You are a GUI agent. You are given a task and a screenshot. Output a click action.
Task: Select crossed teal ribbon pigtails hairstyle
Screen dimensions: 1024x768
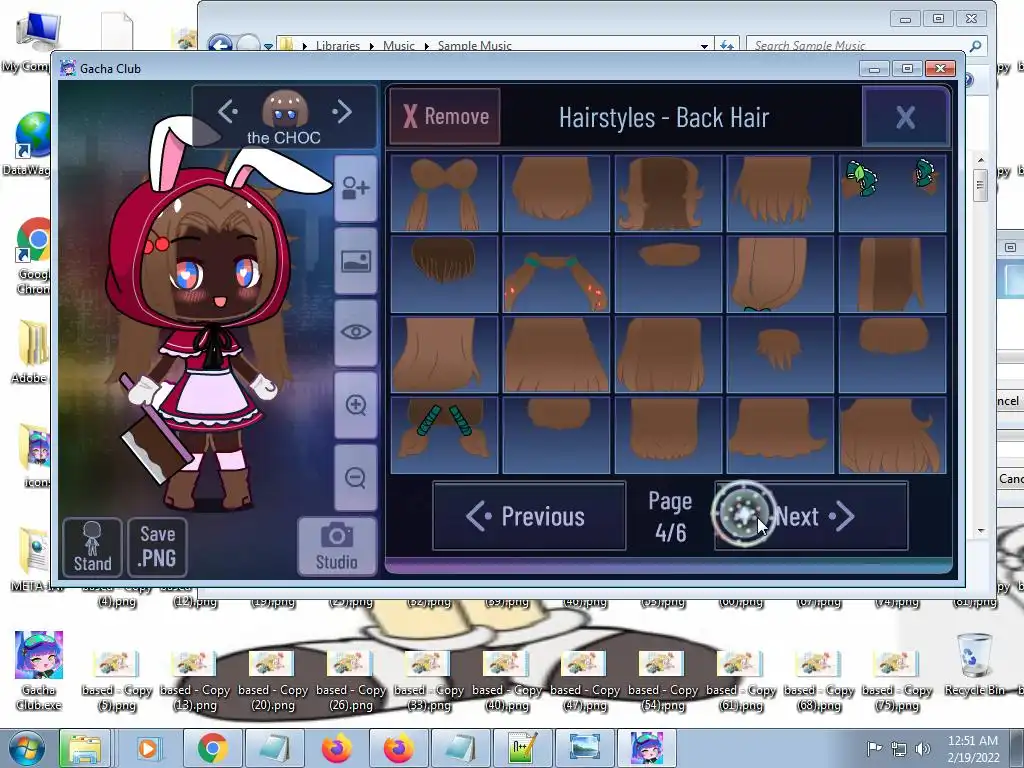(444, 435)
